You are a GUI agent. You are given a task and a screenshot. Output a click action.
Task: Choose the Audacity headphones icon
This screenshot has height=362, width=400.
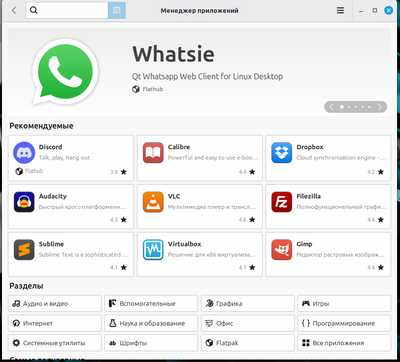[24, 202]
